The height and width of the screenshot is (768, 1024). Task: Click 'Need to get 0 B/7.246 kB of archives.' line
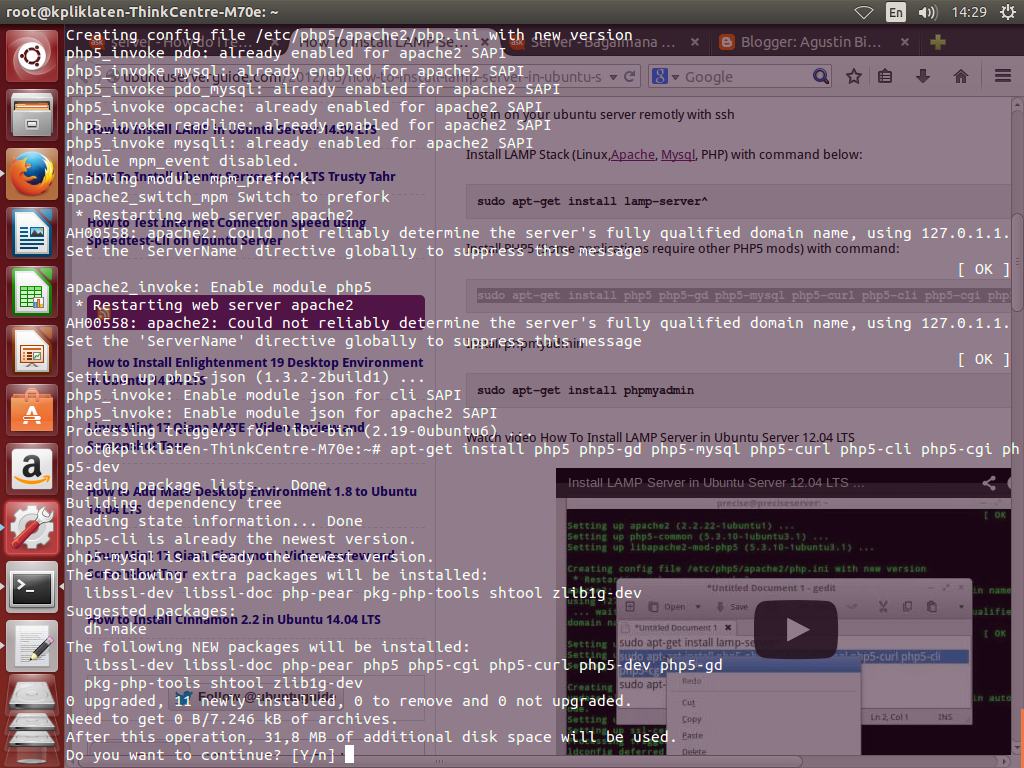pos(232,719)
